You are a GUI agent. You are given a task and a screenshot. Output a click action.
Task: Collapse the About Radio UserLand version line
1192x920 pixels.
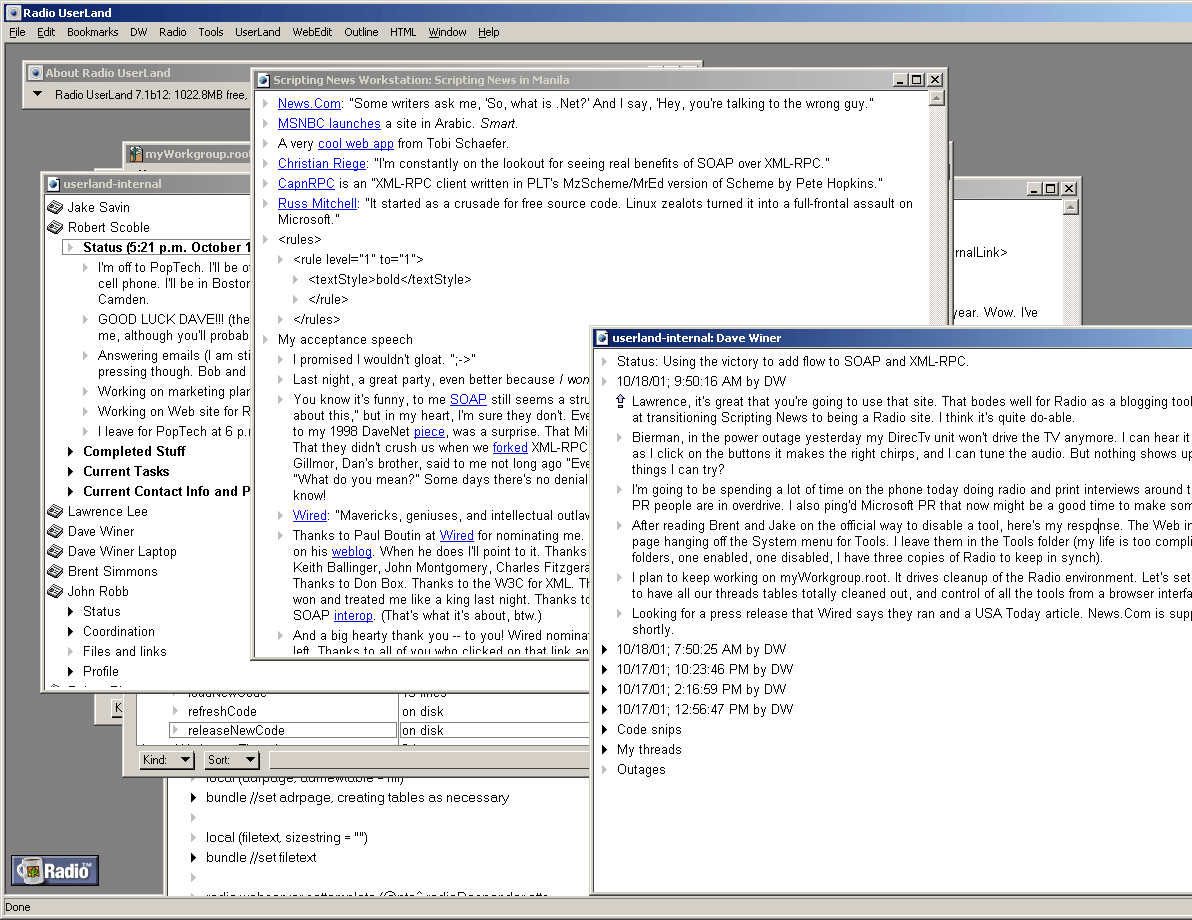(x=37, y=95)
